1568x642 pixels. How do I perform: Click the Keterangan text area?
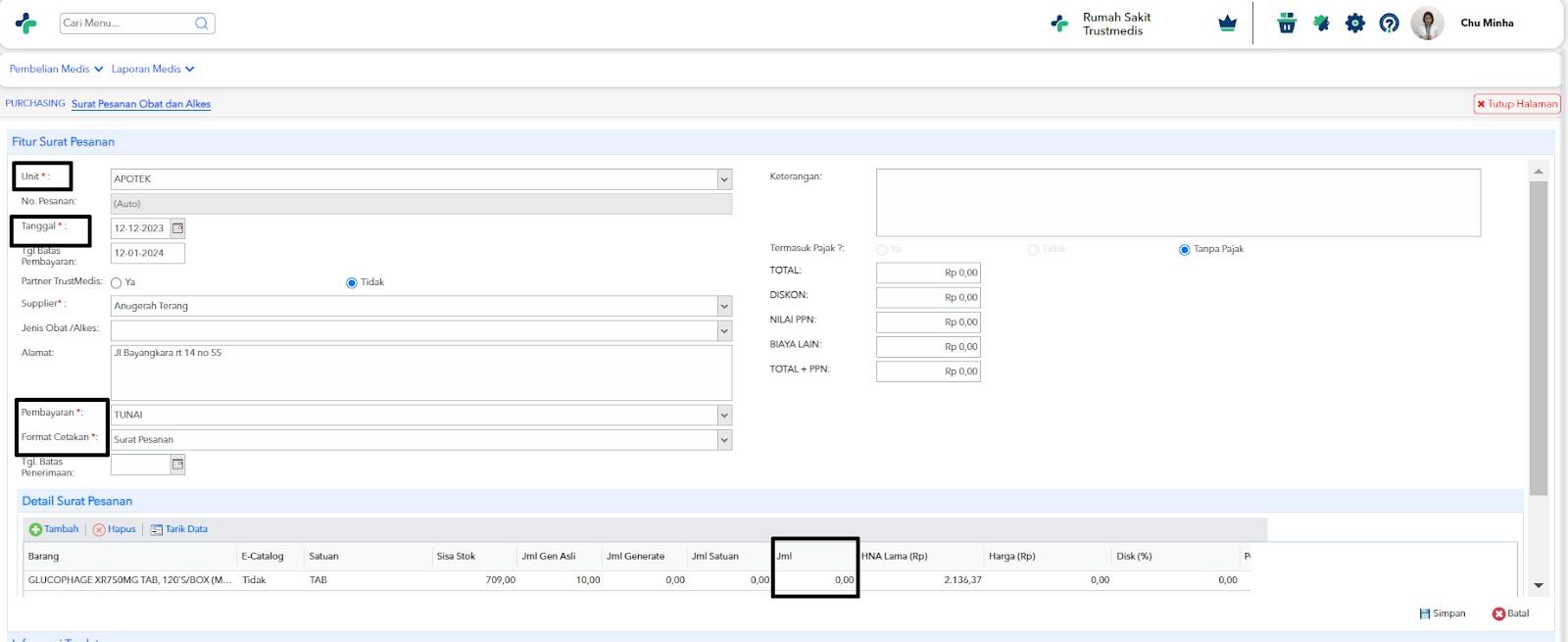[x=1178, y=203]
